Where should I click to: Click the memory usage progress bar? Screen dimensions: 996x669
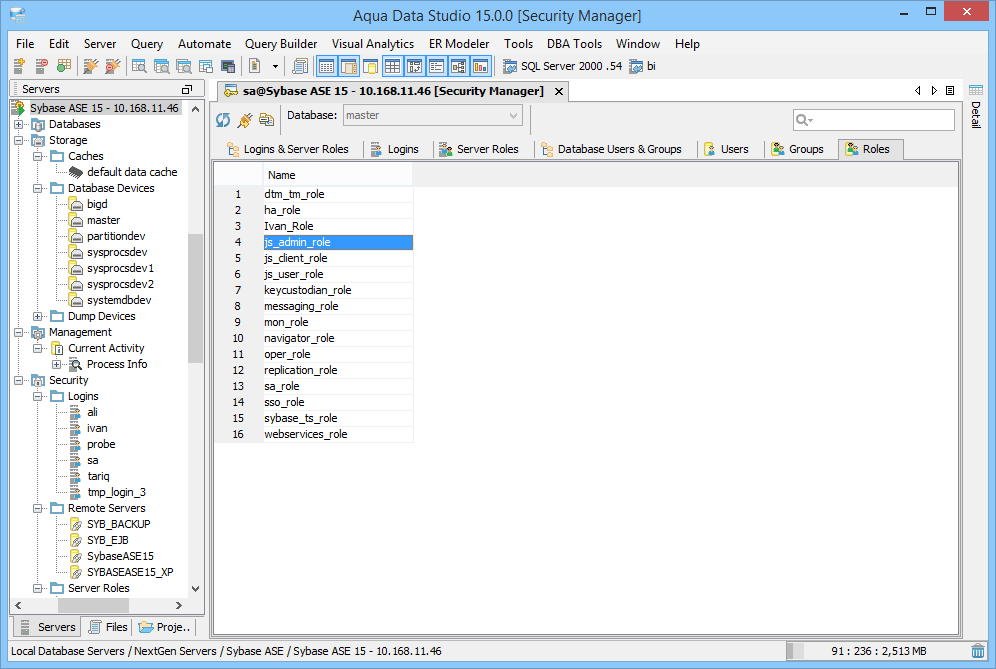[x=878, y=651]
